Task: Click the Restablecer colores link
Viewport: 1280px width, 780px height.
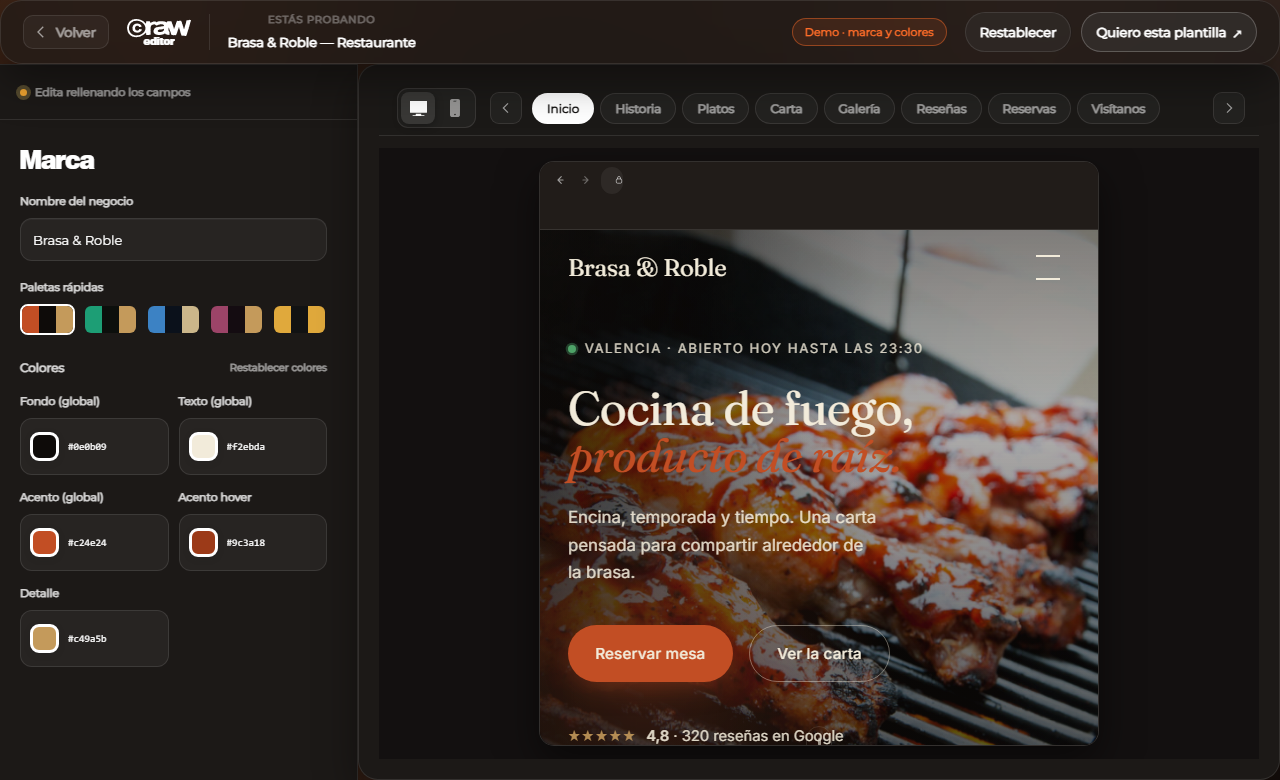Action: tap(278, 368)
